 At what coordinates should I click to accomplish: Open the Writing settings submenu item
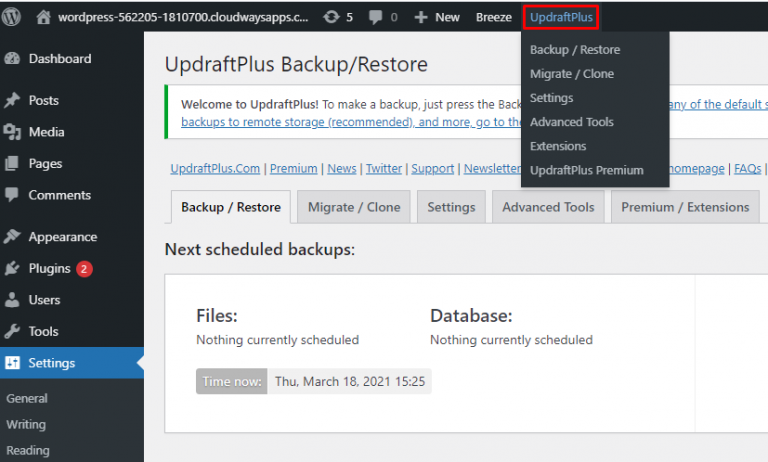point(26,425)
